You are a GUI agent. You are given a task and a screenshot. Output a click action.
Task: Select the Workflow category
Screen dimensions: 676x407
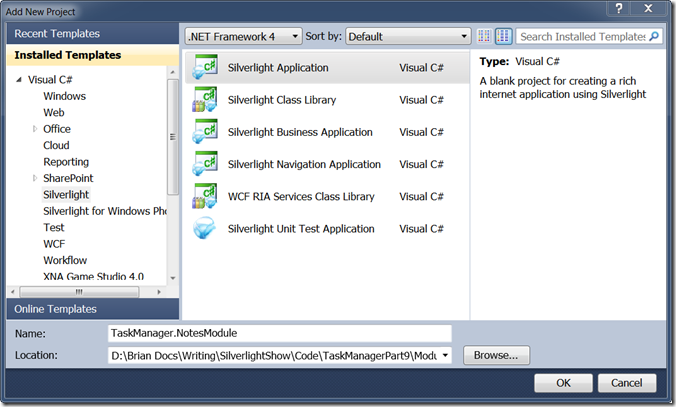[65, 260]
